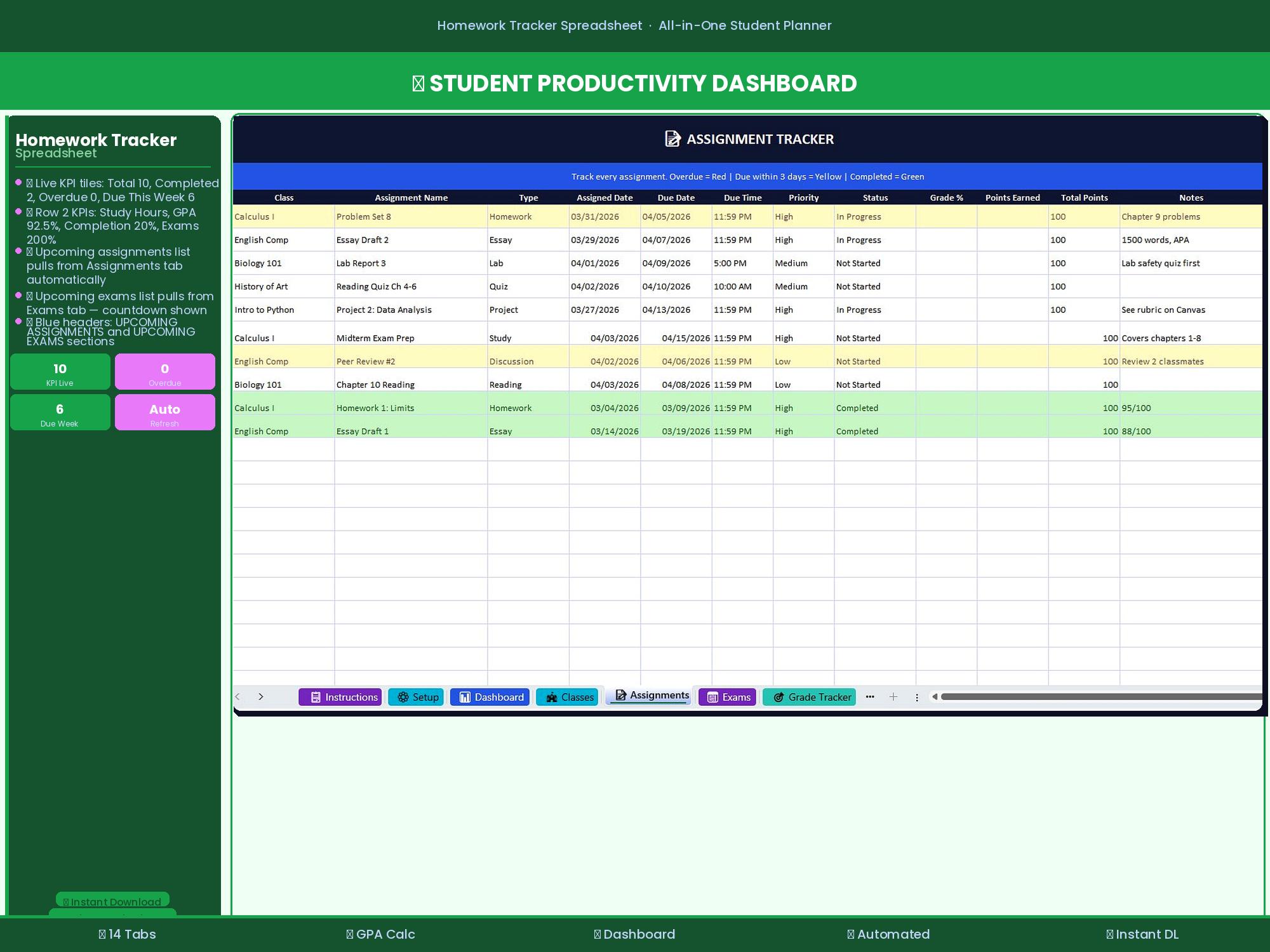1270x952 pixels.
Task: Click the horizontal scrollbar left arrow
Action: [935, 697]
